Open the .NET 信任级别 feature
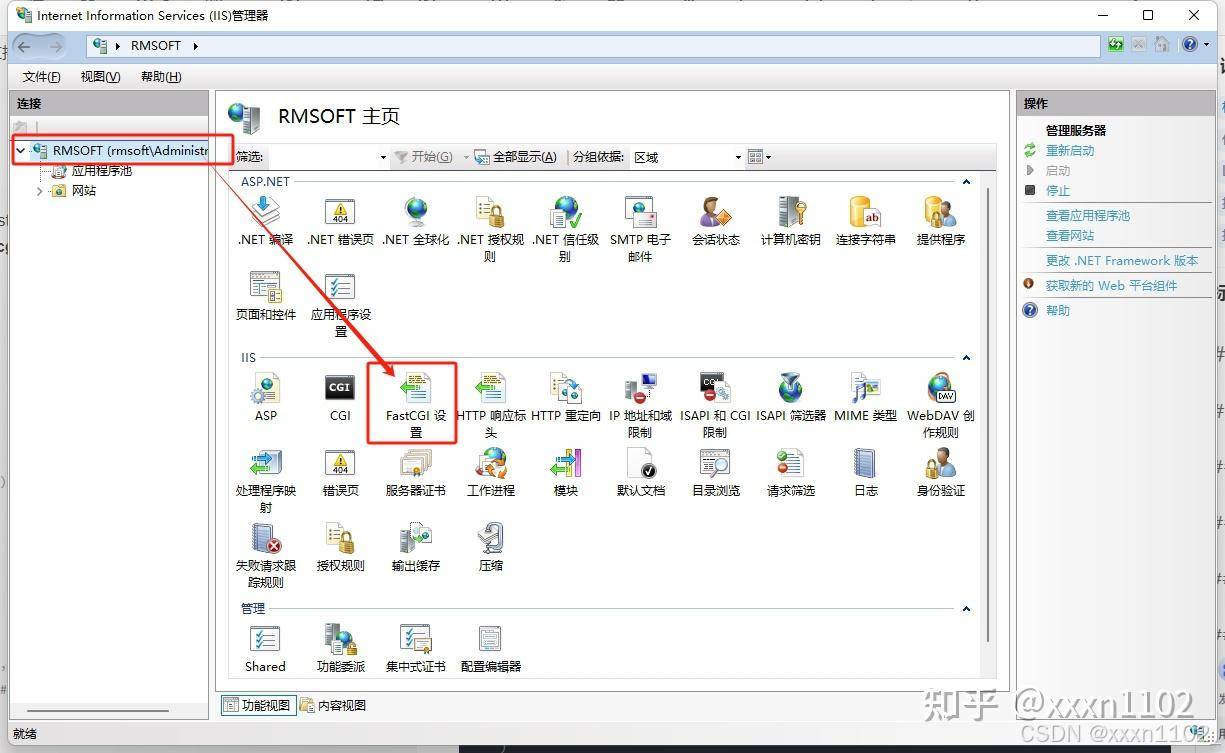1225x753 pixels. (565, 228)
